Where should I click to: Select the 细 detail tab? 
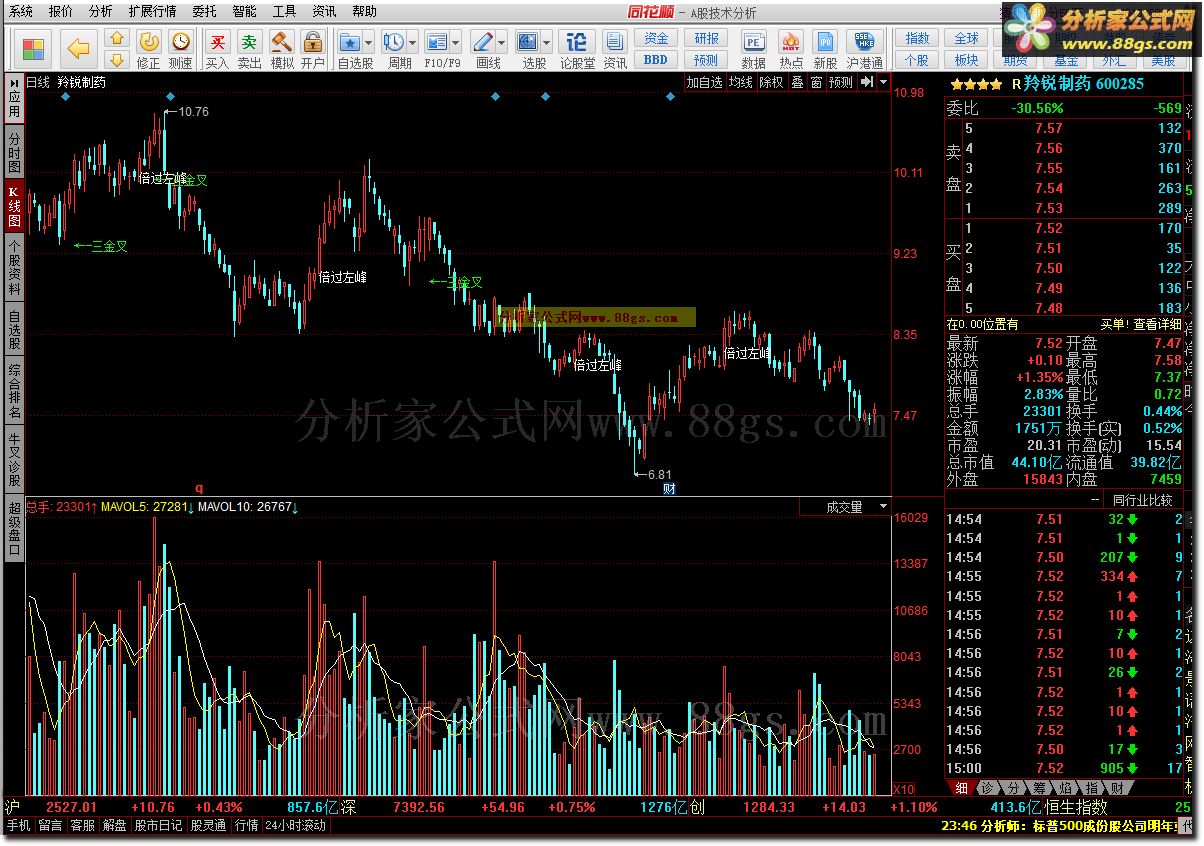pos(961,788)
